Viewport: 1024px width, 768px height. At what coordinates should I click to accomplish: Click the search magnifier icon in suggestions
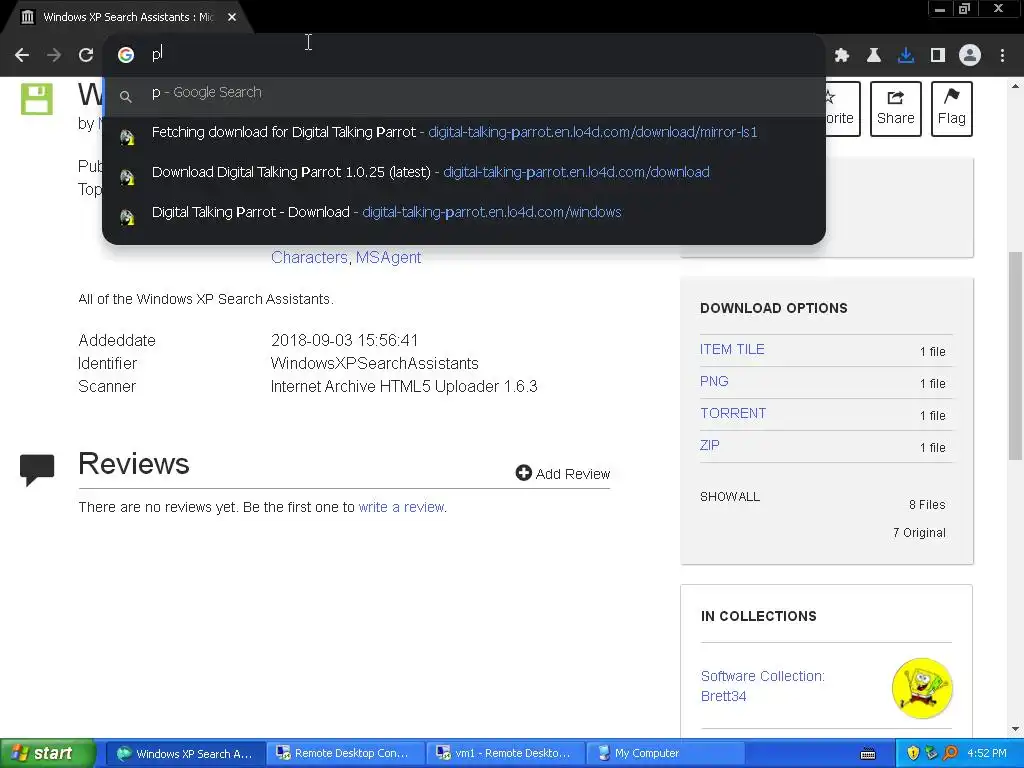[125, 97]
